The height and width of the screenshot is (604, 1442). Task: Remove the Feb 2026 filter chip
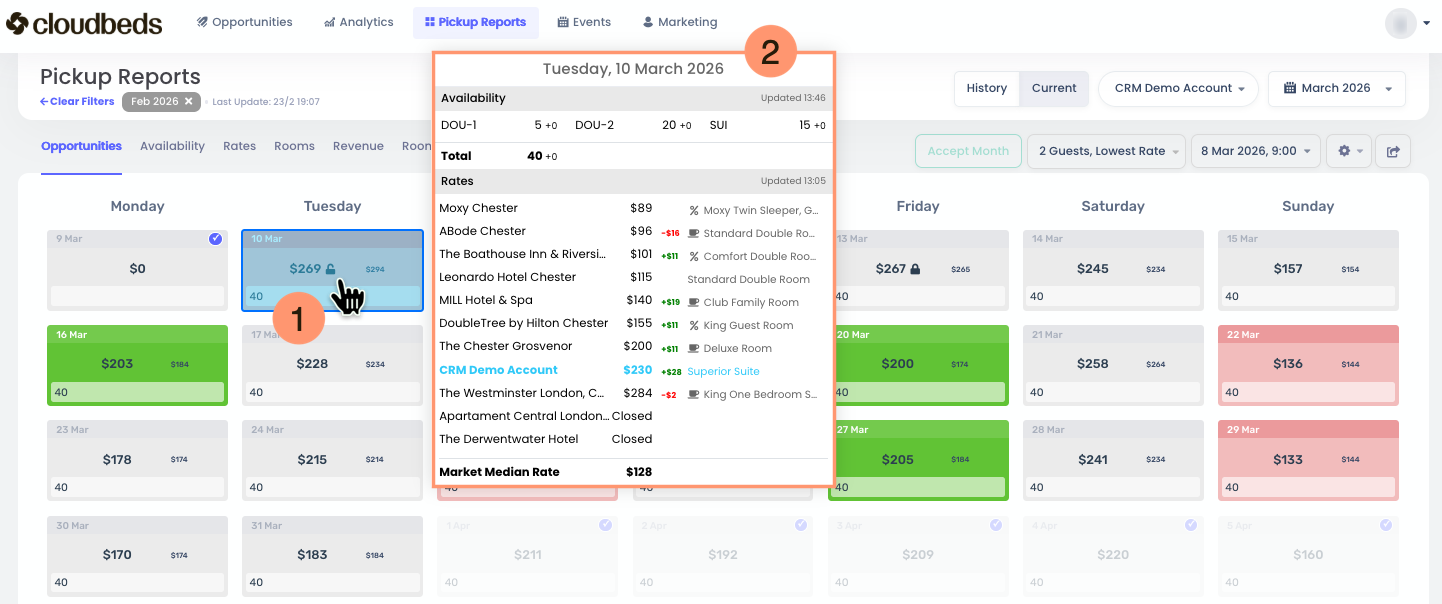tap(188, 101)
